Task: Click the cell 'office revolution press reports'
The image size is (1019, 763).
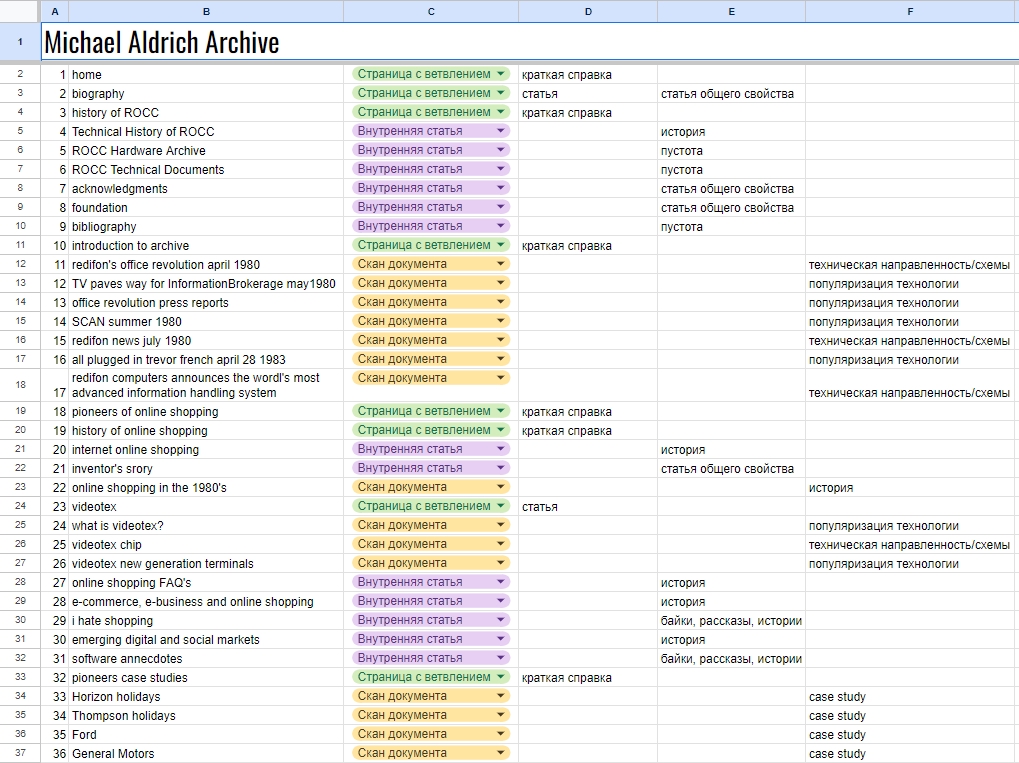Action: [206, 303]
